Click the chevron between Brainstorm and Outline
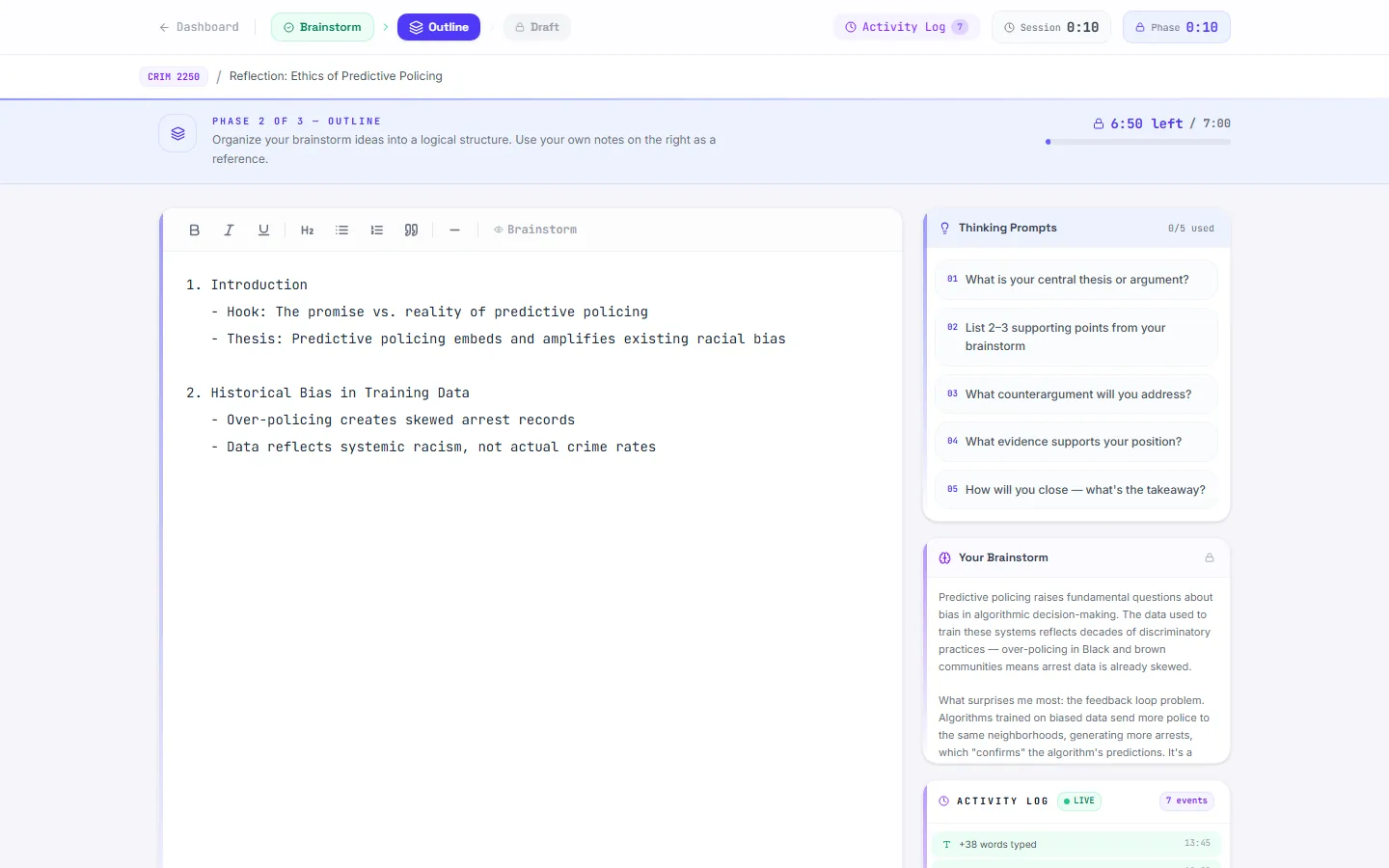The width and height of the screenshot is (1389, 868). [x=386, y=27]
